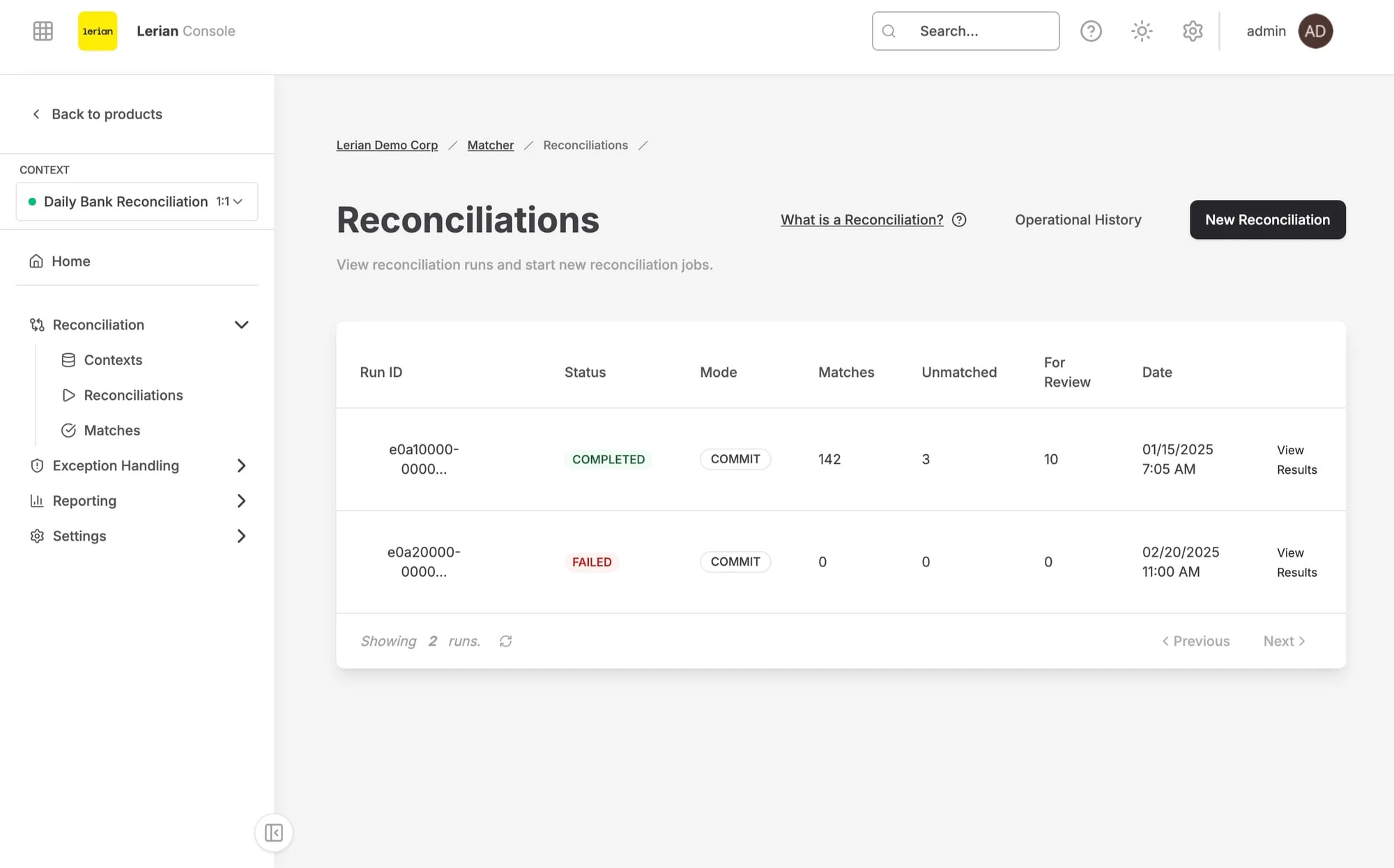Expand the Exception Handling section
The image size is (1394, 868).
click(x=241, y=465)
